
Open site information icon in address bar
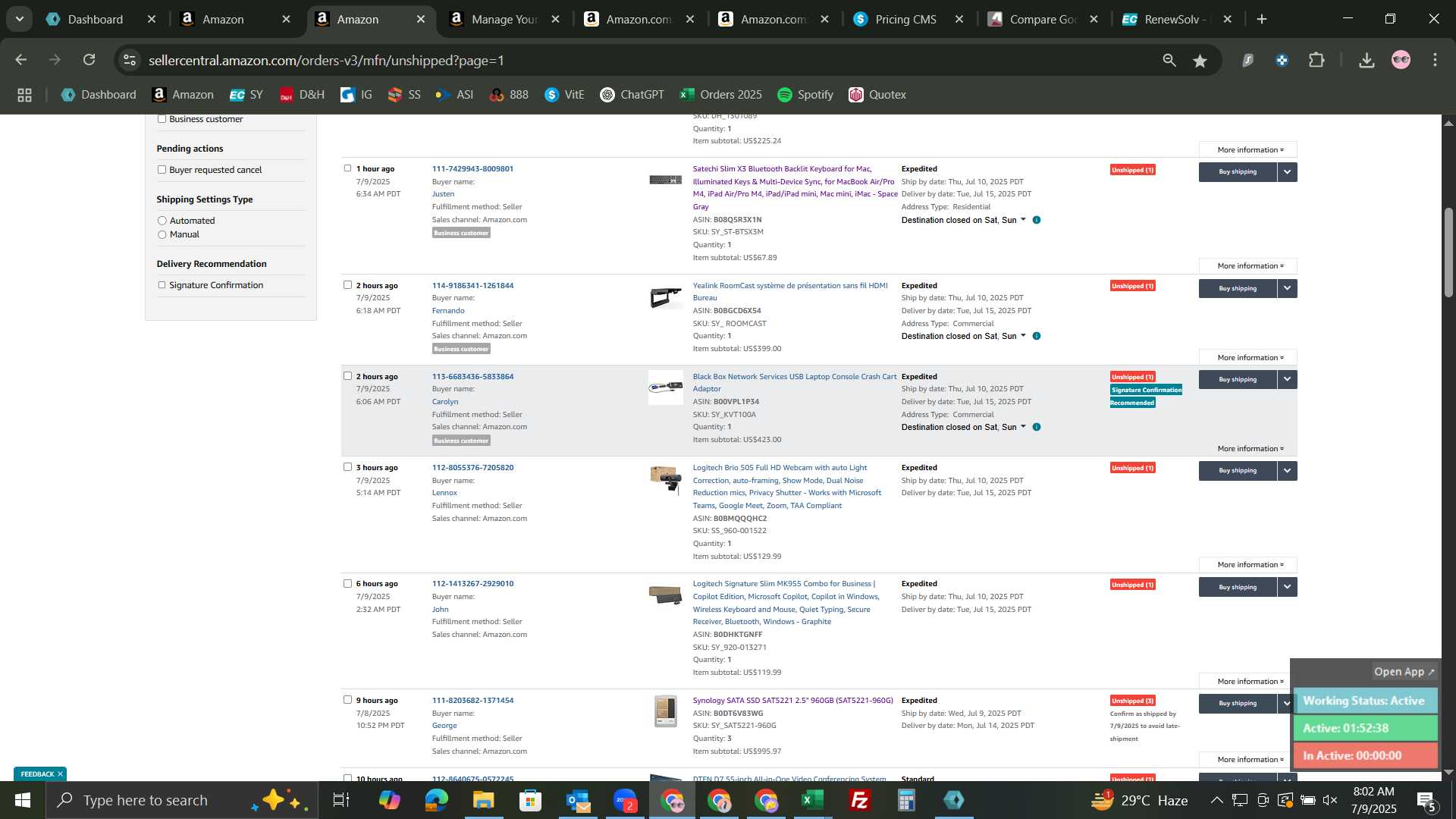click(x=130, y=60)
